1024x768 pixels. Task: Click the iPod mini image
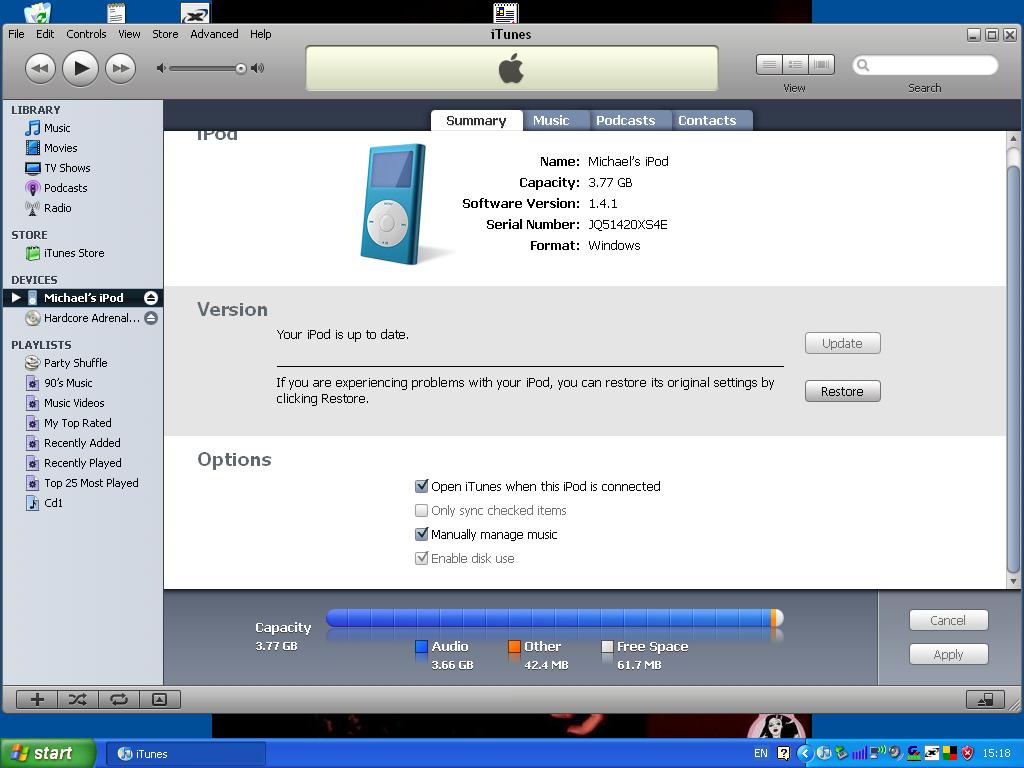[x=394, y=204]
